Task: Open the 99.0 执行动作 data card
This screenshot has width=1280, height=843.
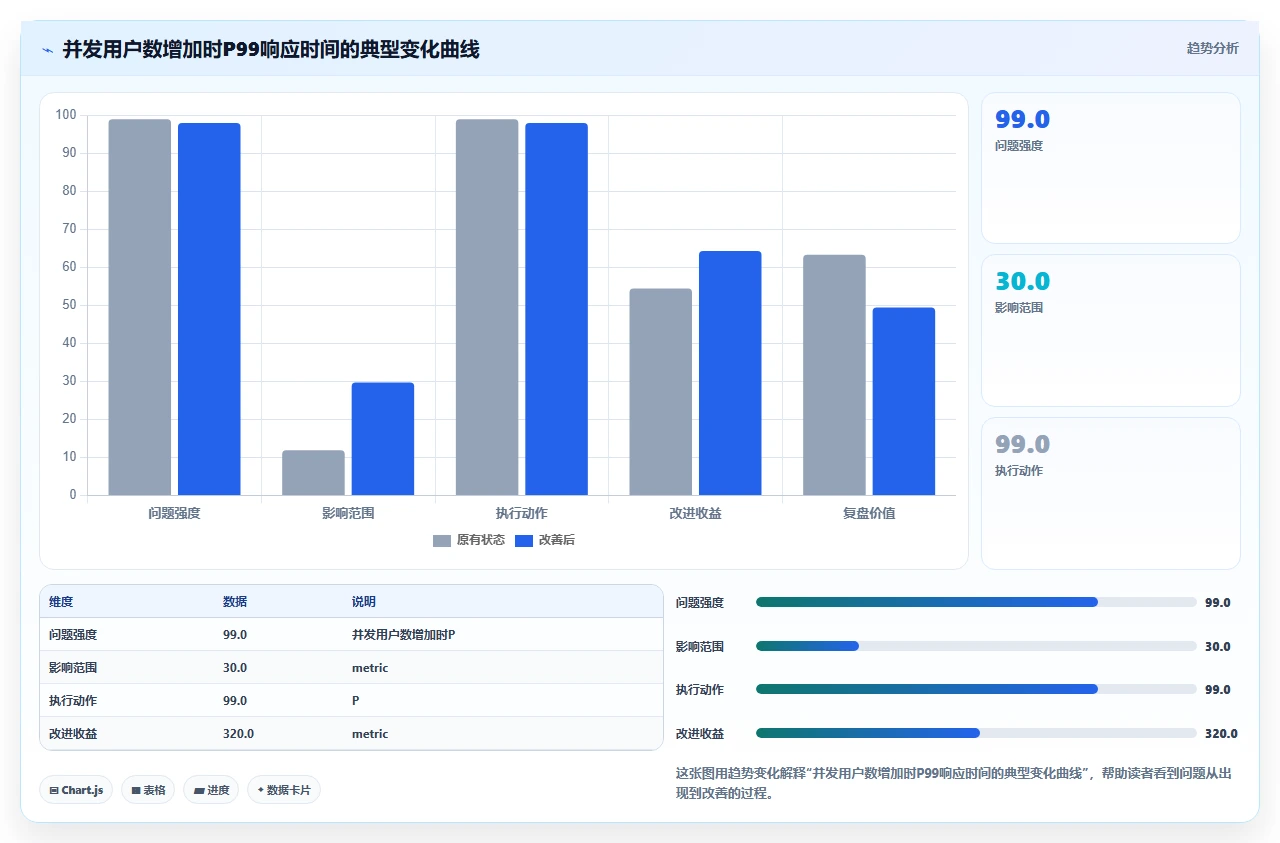Action: [1111, 493]
